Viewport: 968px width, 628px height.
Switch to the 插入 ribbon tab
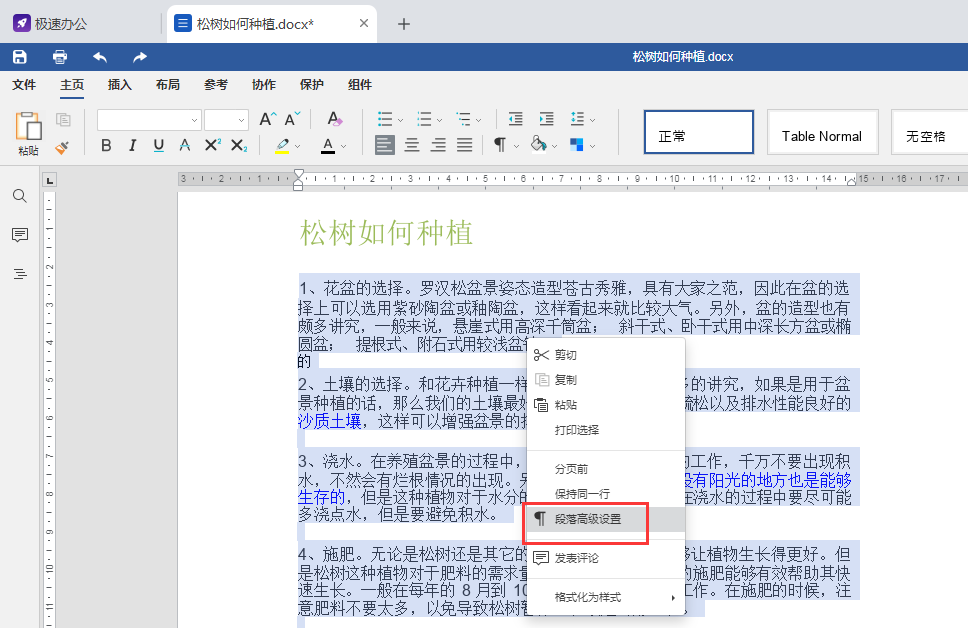pos(120,85)
